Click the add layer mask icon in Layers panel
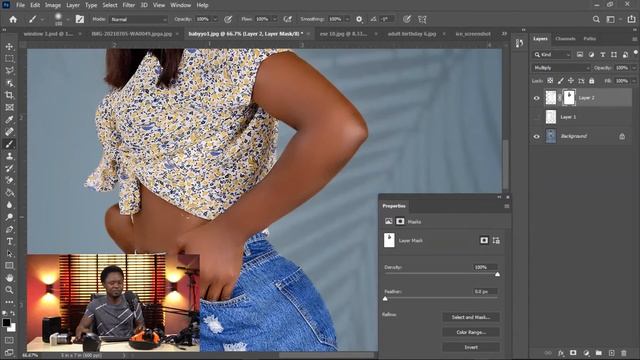The image size is (640, 360). (x=573, y=353)
